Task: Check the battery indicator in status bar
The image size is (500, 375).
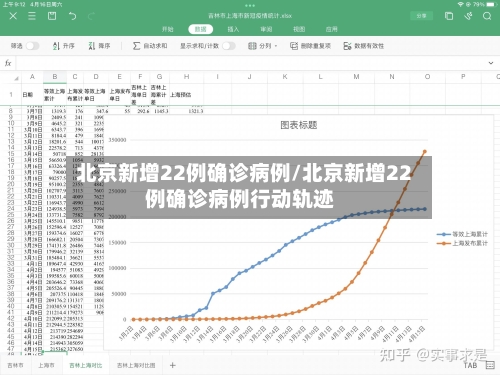Action: 491,4
